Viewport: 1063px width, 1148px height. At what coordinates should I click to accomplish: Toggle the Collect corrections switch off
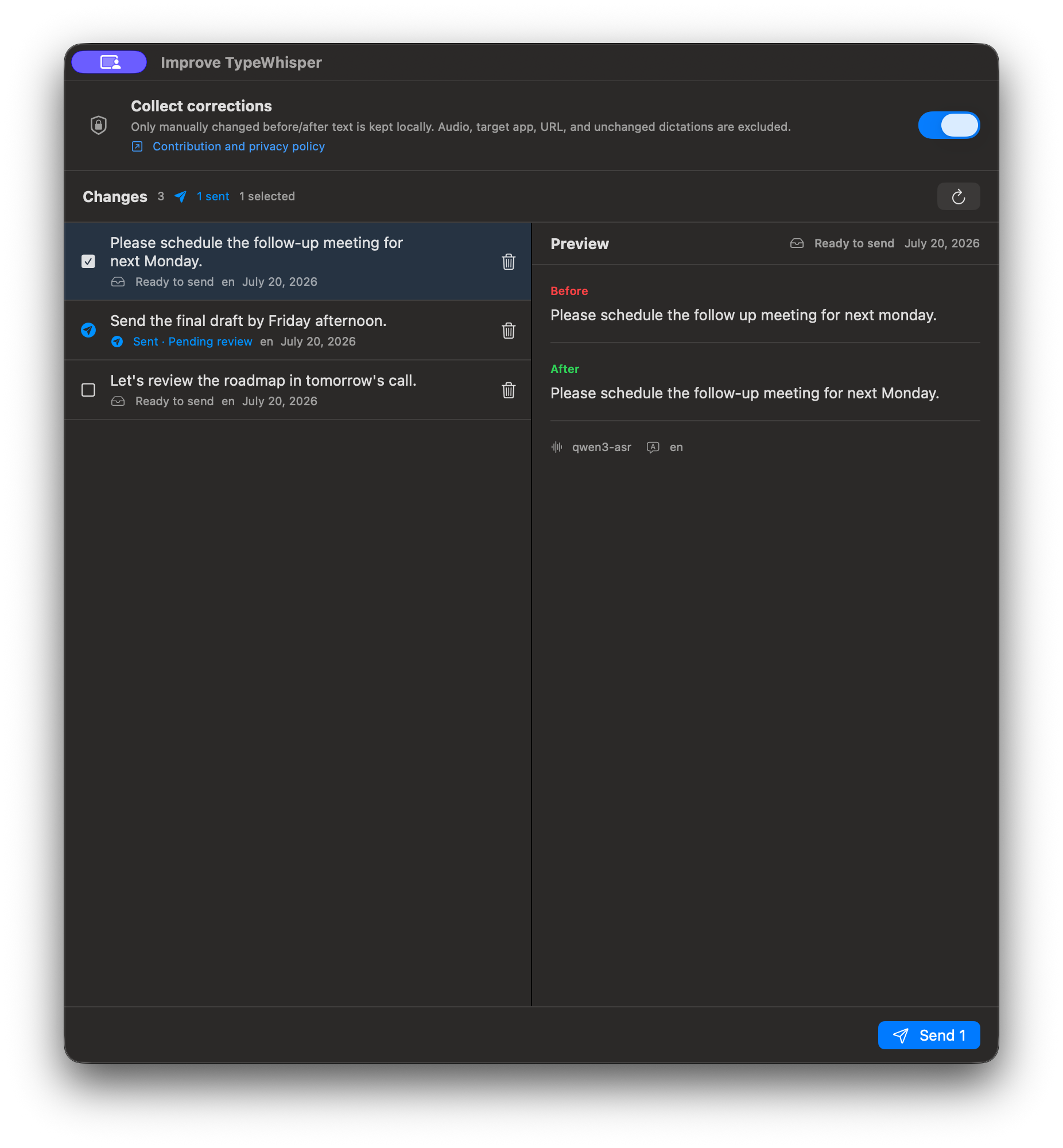949,125
